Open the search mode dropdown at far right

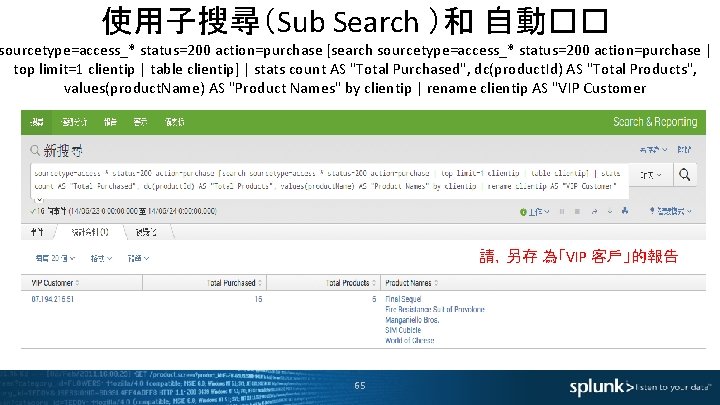[670, 211]
